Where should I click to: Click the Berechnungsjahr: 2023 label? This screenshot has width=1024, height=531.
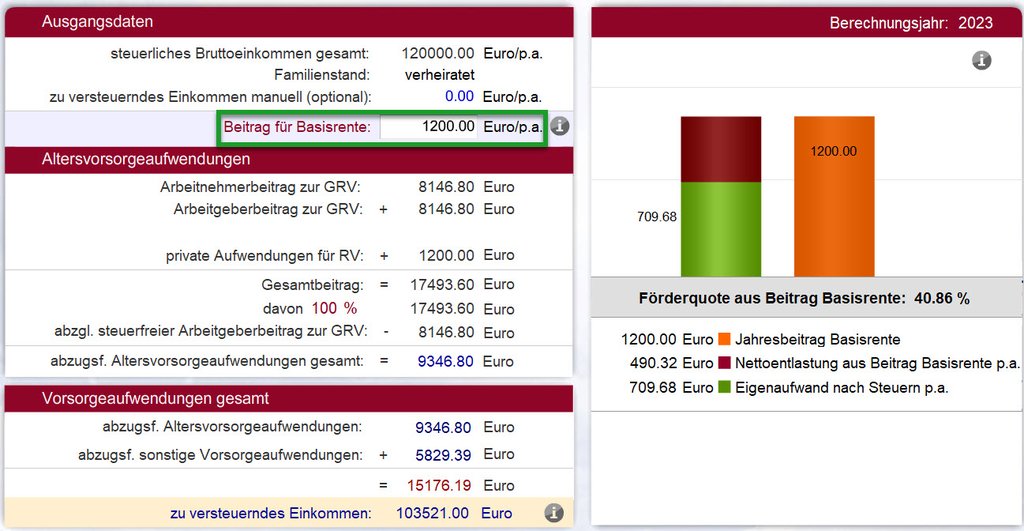click(x=911, y=23)
